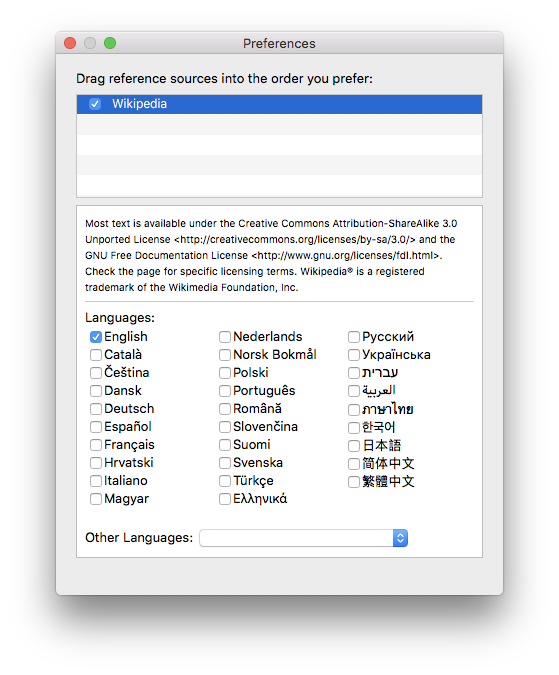The image size is (559, 675).
Task: Enable Français language
Action: point(96,445)
